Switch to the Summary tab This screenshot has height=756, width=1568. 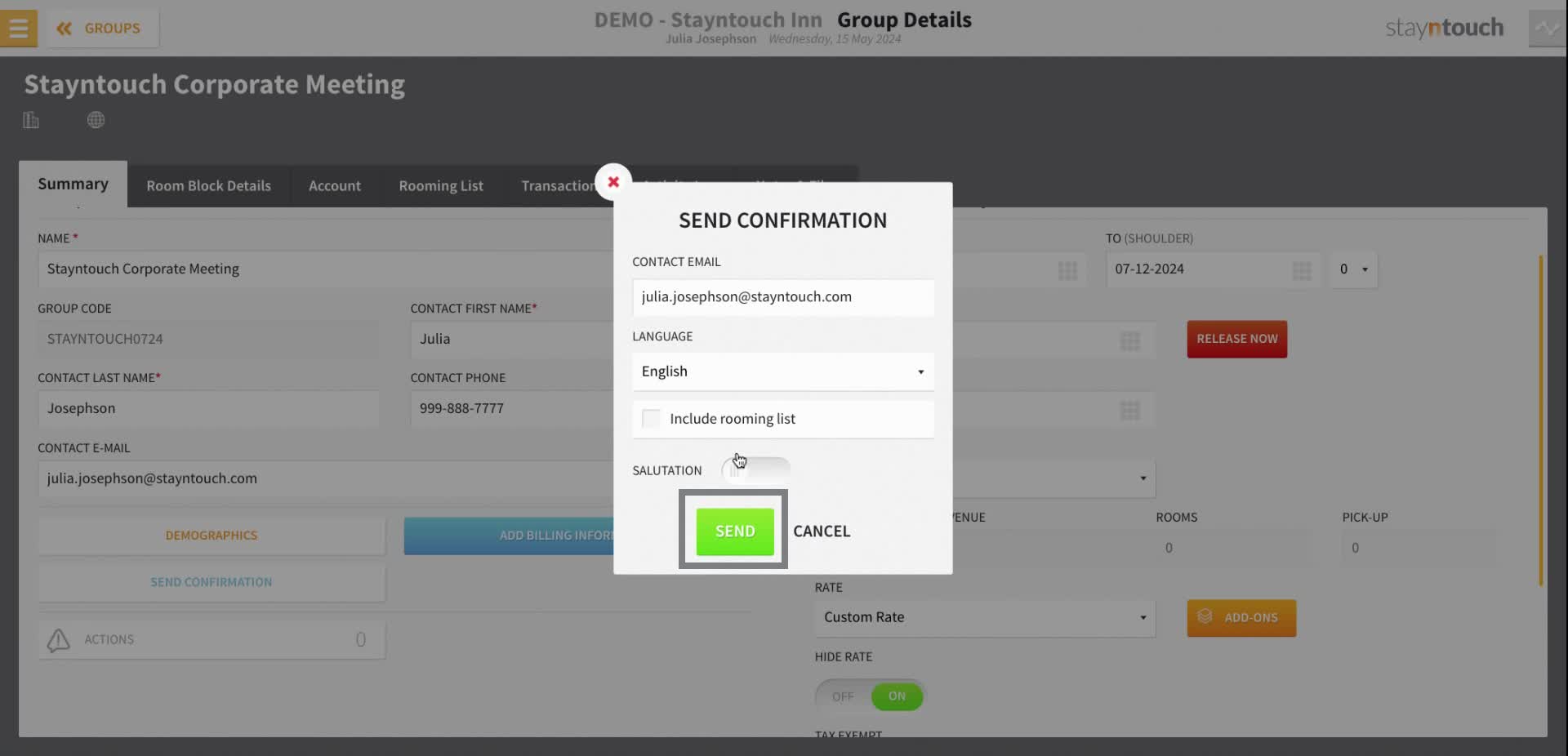[x=73, y=184]
